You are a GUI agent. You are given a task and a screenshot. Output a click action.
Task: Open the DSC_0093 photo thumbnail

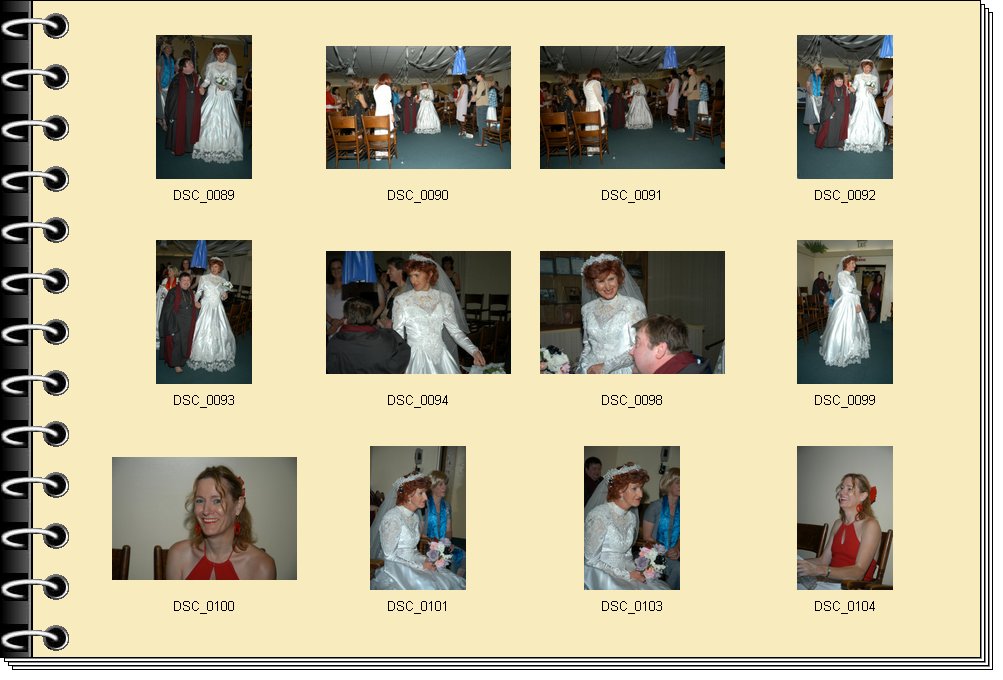(x=204, y=312)
